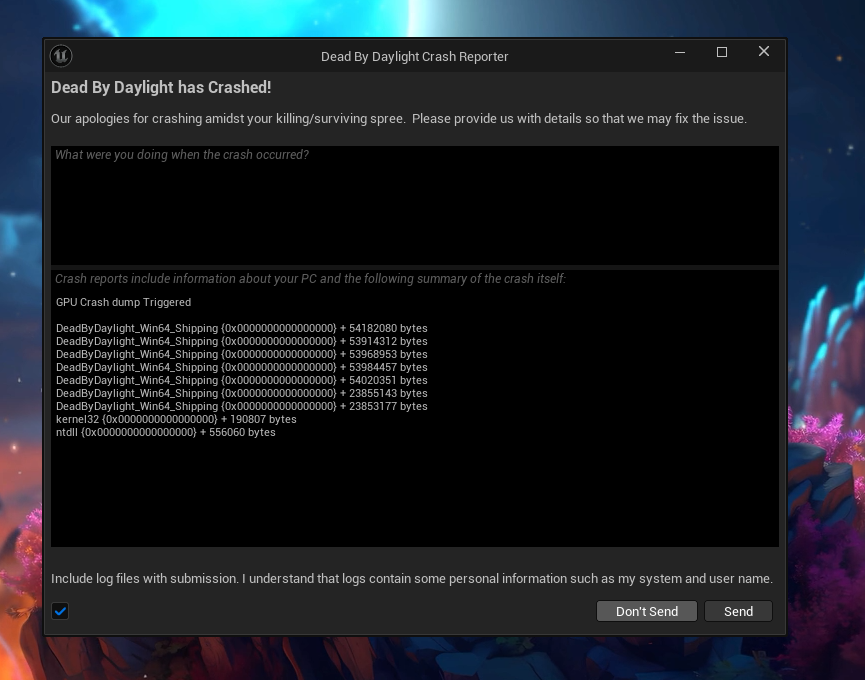Select the line ending in 54182080 bytes
Screen dimensions: 865x680
pyautogui.click(x=242, y=328)
